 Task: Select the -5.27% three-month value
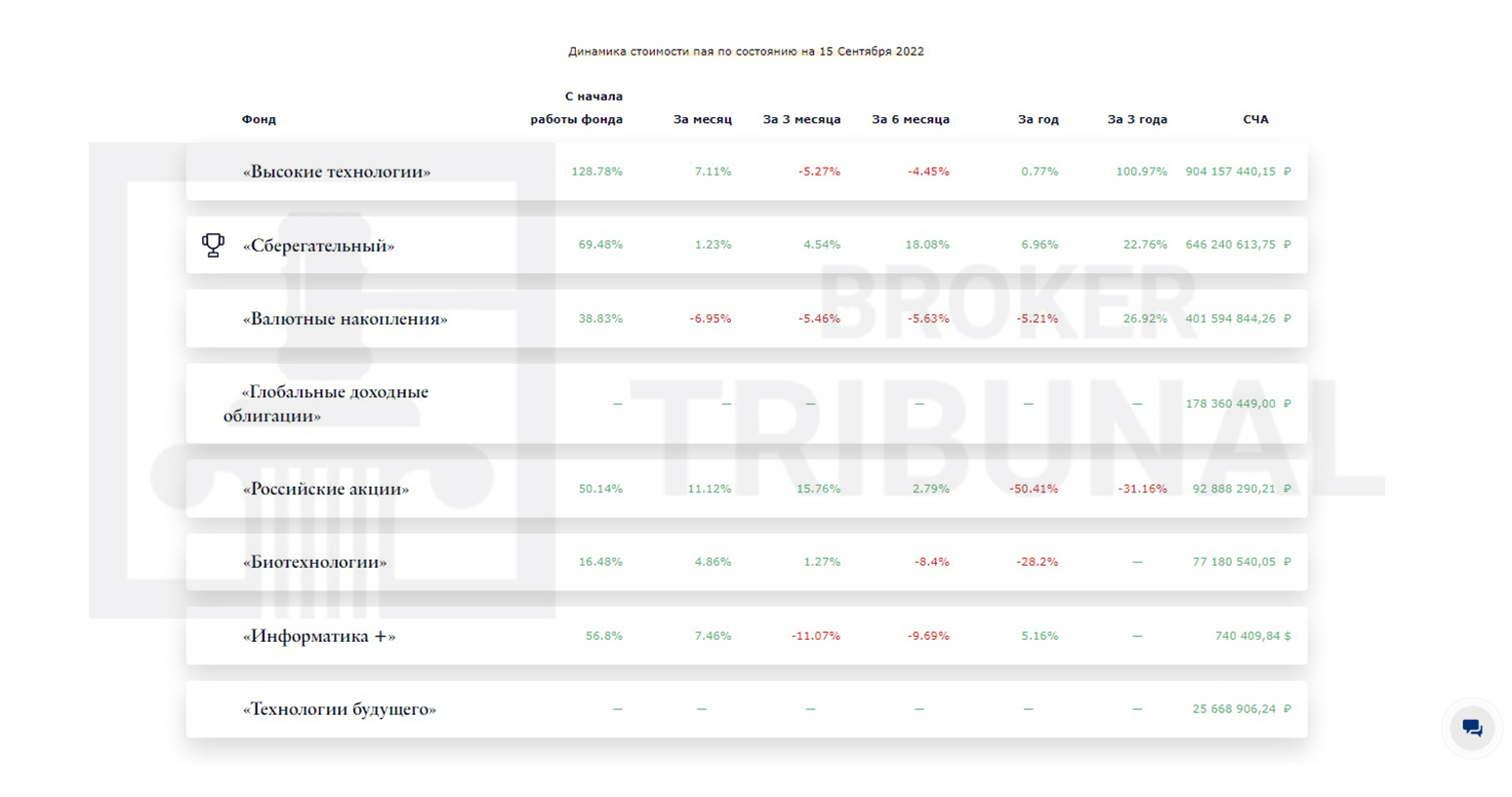pyautogui.click(x=819, y=172)
